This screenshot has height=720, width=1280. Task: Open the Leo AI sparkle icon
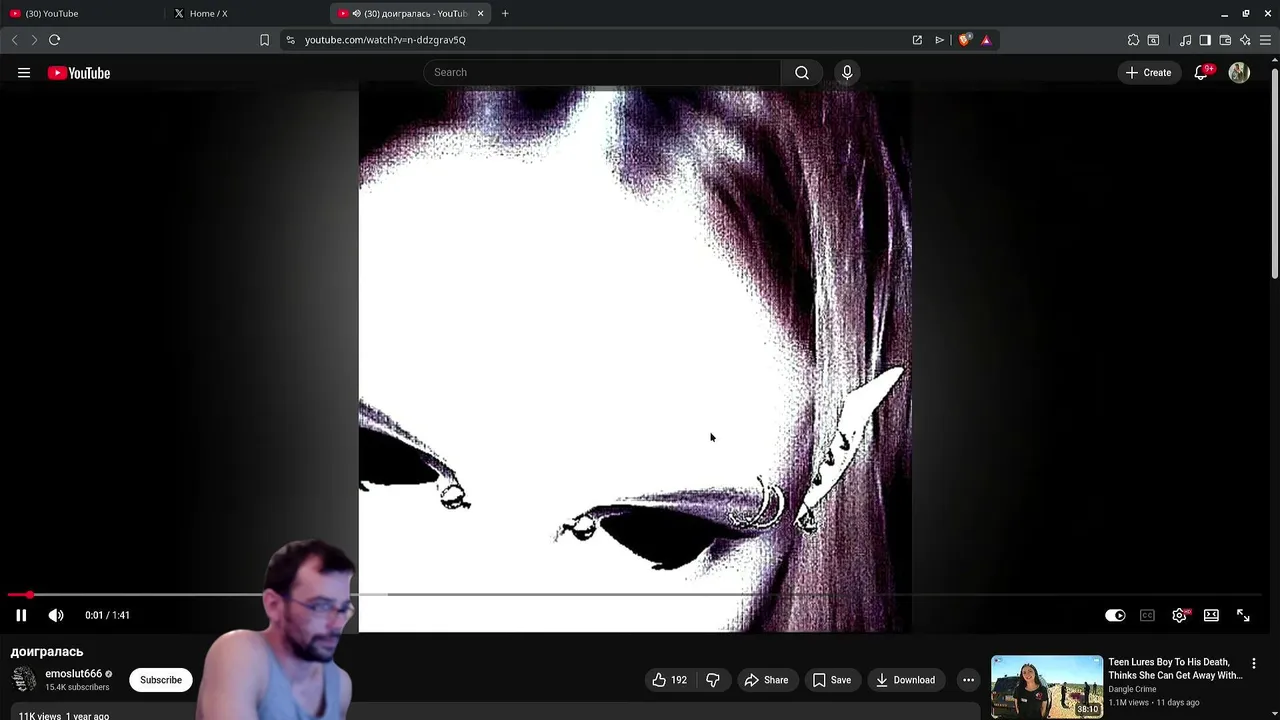point(1245,40)
